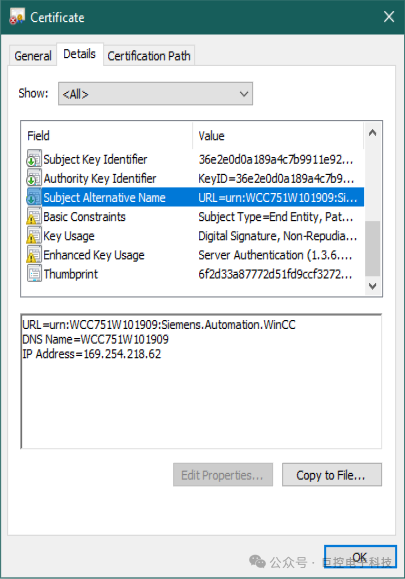Open the Certification Path tab

(x=149, y=56)
